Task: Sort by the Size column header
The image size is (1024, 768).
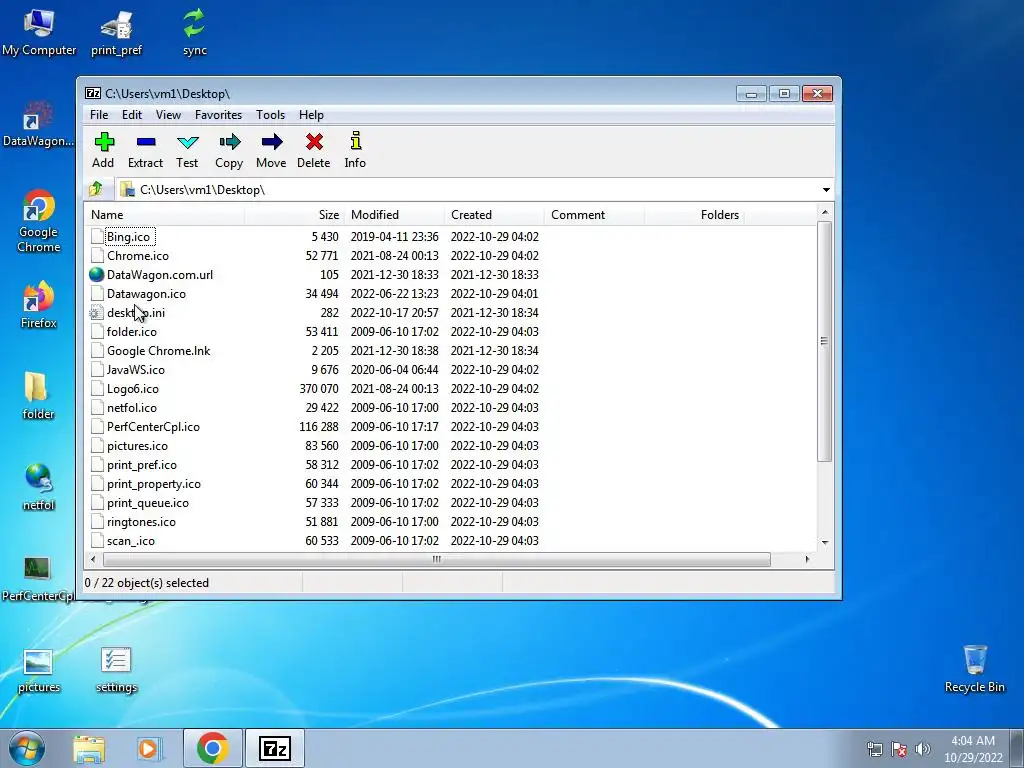Action: pyautogui.click(x=295, y=215)
